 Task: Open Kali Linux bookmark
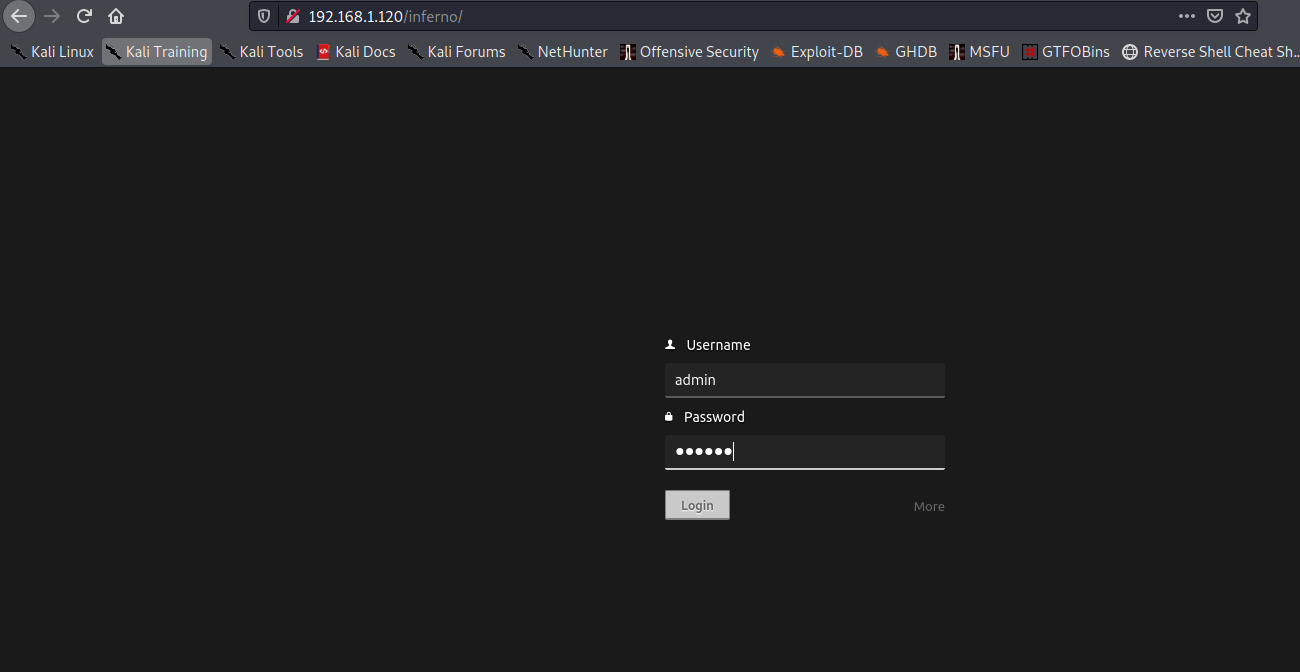click(52, 52)
